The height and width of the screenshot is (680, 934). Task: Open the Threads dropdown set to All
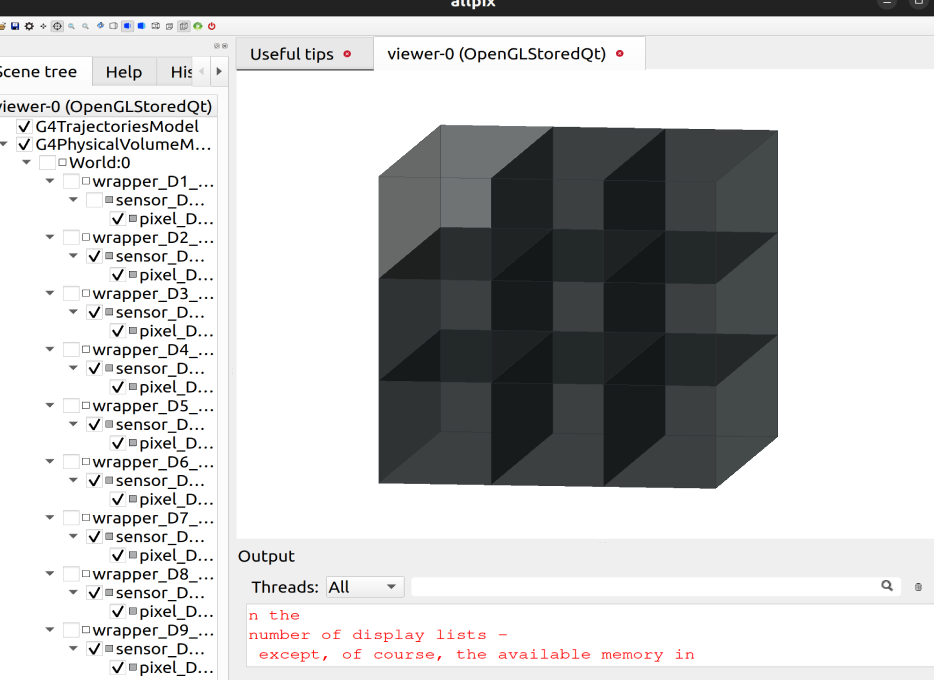point(364,587)
